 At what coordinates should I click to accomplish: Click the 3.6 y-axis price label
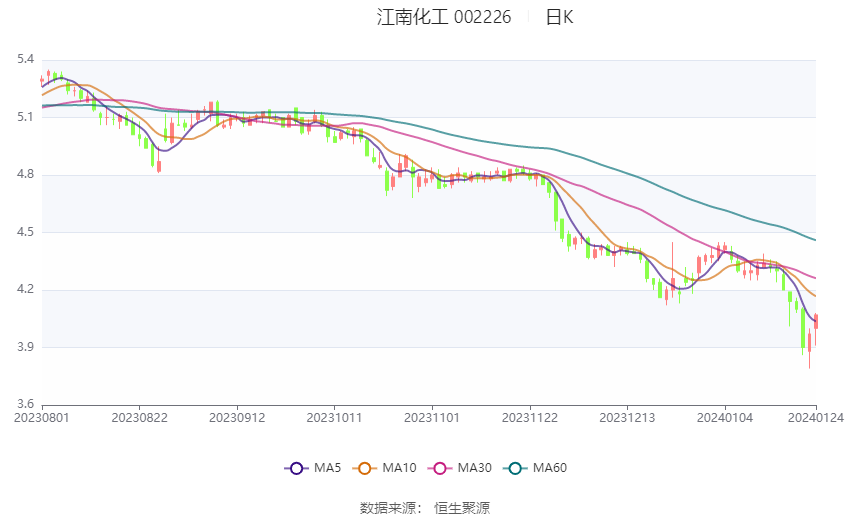coord(25,404)
